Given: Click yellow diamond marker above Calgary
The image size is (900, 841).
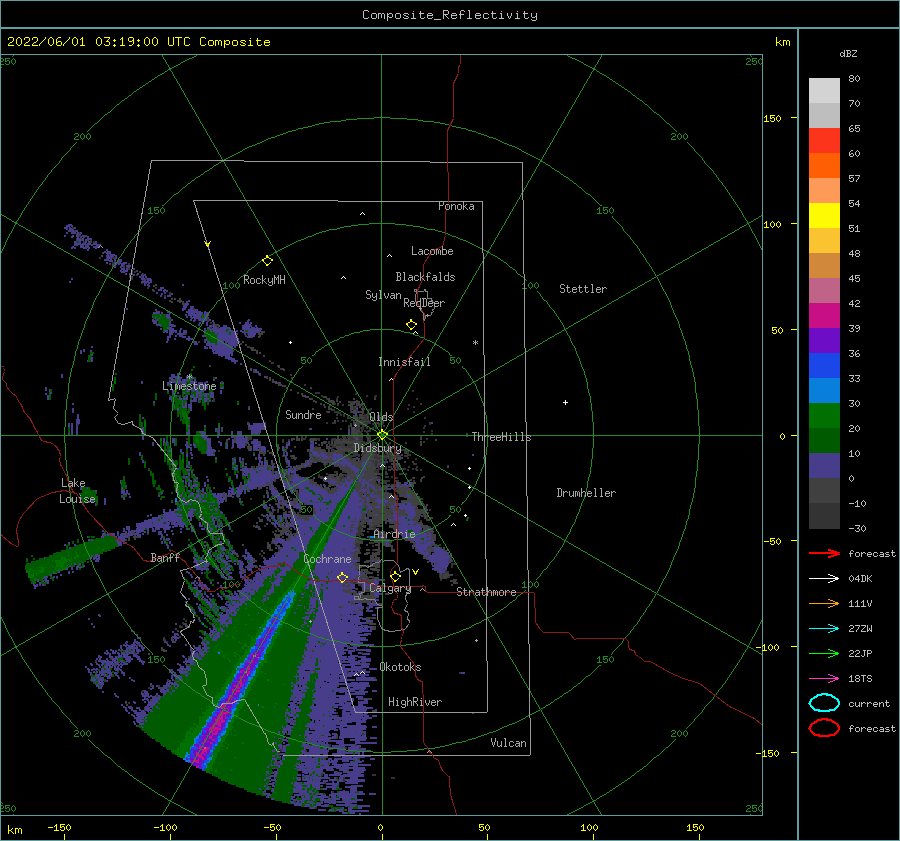Looking at the screenshot, I should 395,576.
